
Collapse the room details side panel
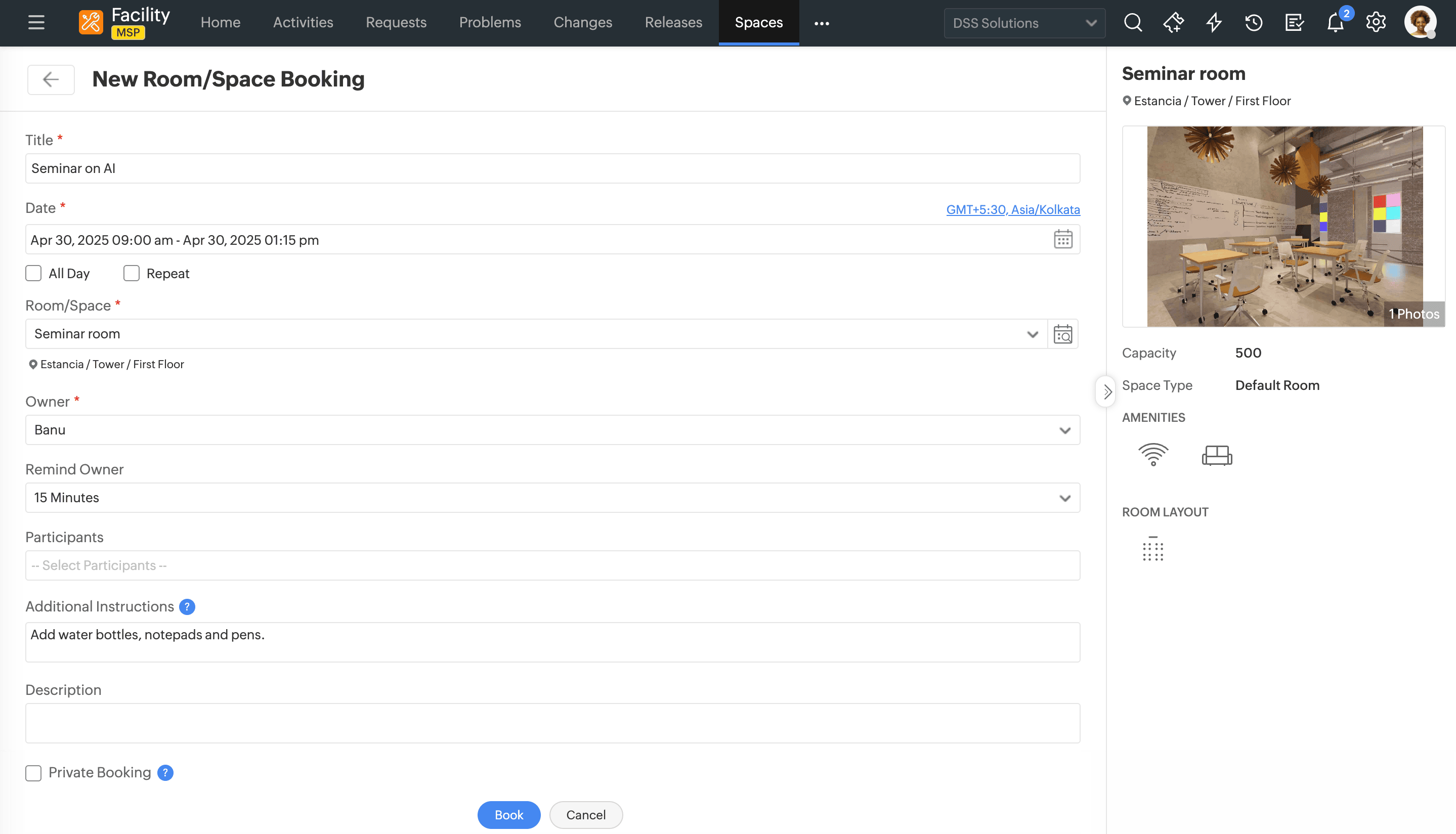click(x=1106, y=392)
